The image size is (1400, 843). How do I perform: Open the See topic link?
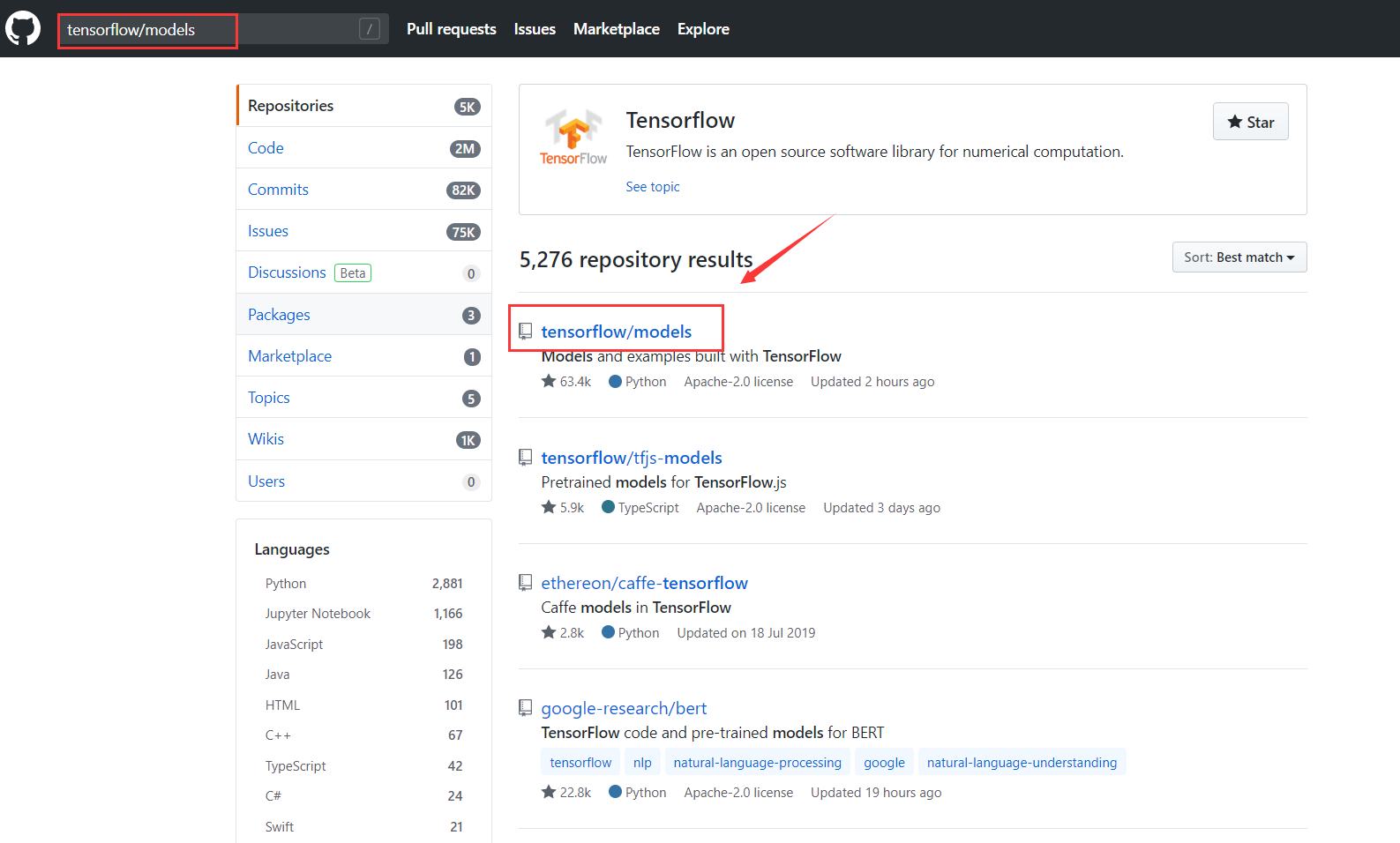click(653, 187)
